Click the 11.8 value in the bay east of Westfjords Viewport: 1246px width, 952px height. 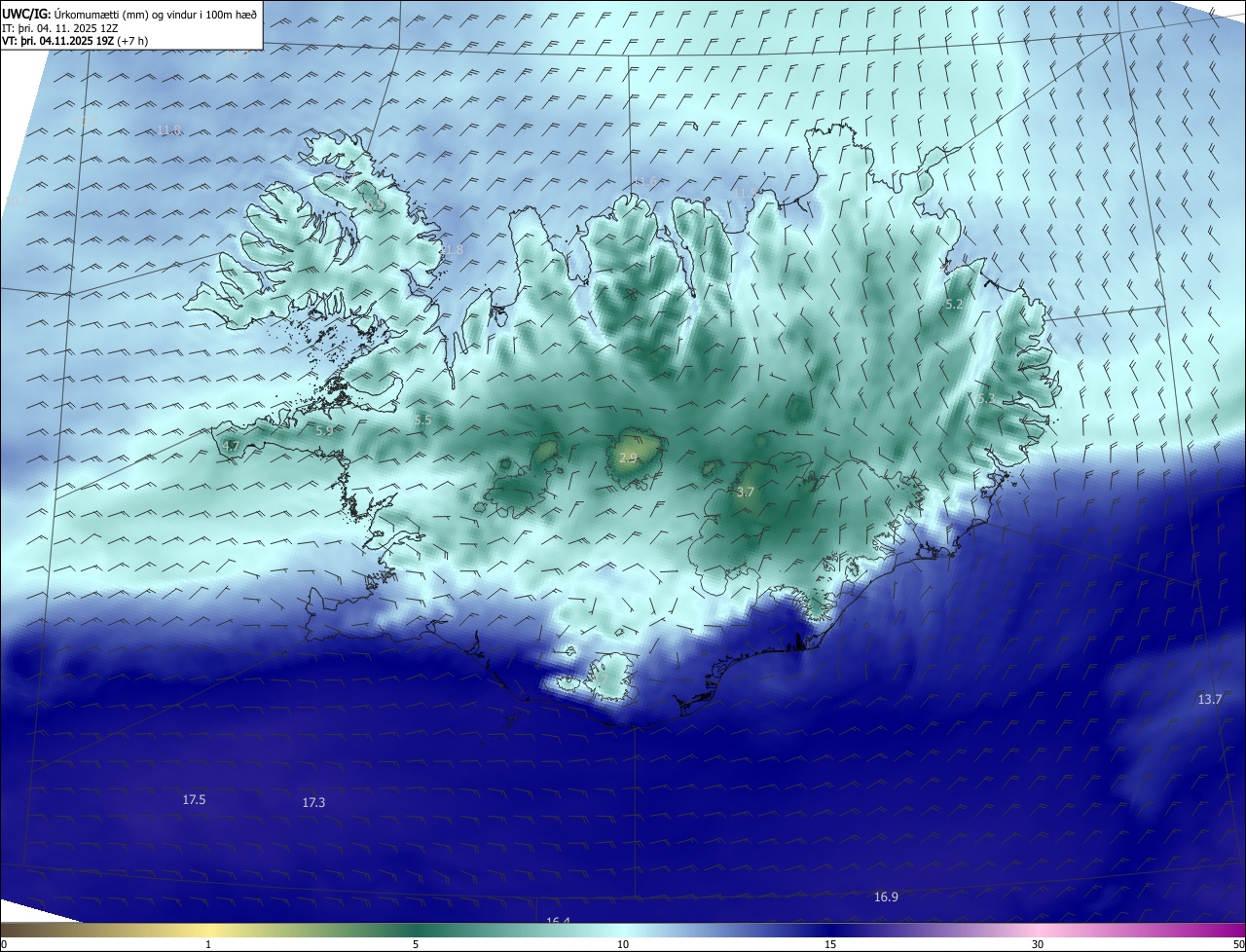click(451, 249)
